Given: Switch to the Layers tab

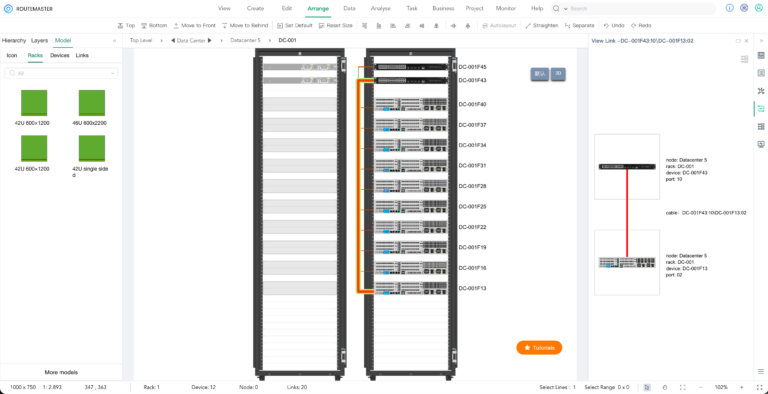Looking at the screenshot, I should coord(40,41).
